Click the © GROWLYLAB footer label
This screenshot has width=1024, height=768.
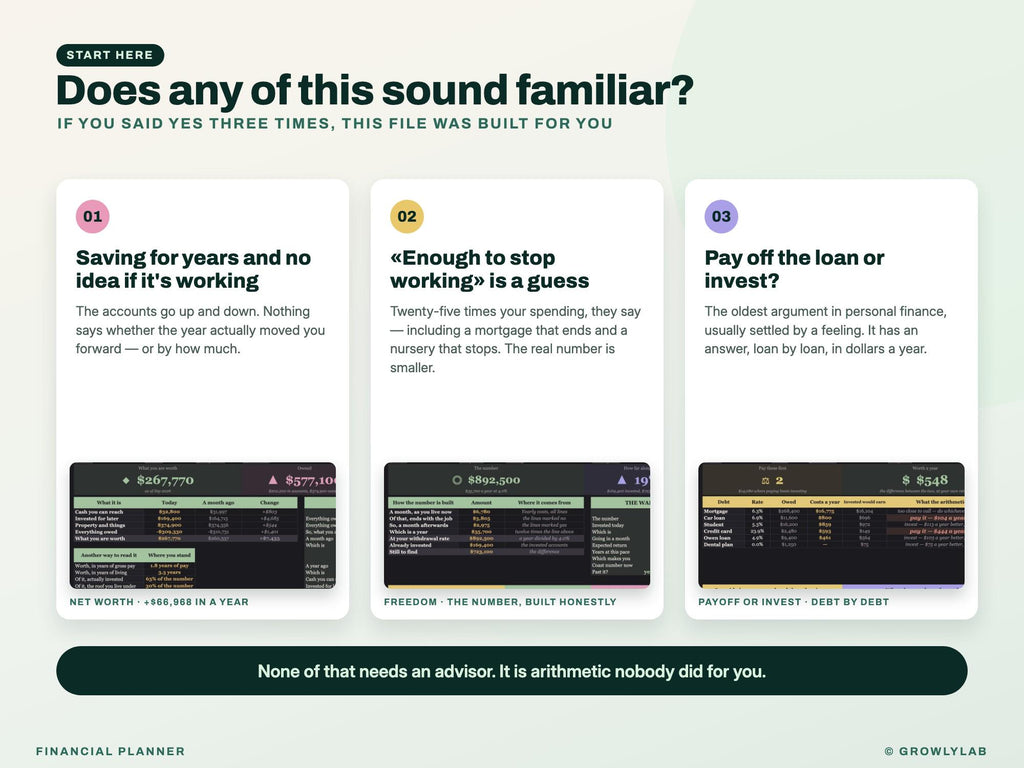pos(936,751)
